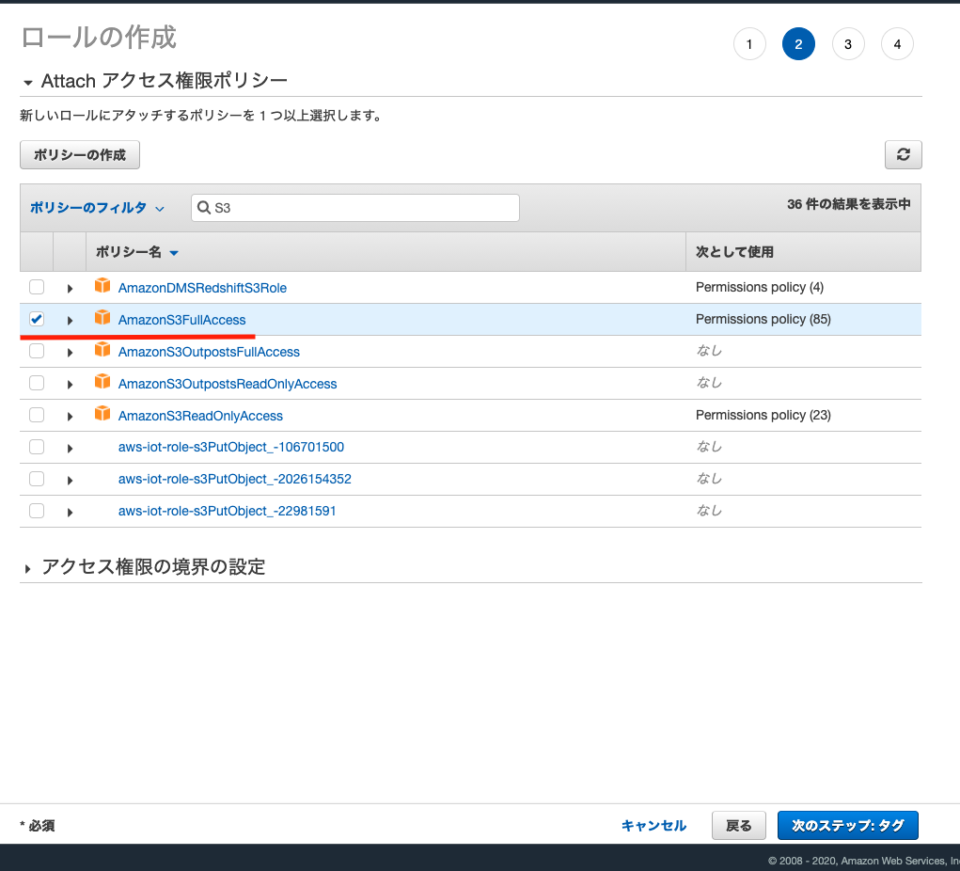The width and height of the screenshot is (960, 871).
Task: Go to wizard step 1
Action: coord(749,44)
